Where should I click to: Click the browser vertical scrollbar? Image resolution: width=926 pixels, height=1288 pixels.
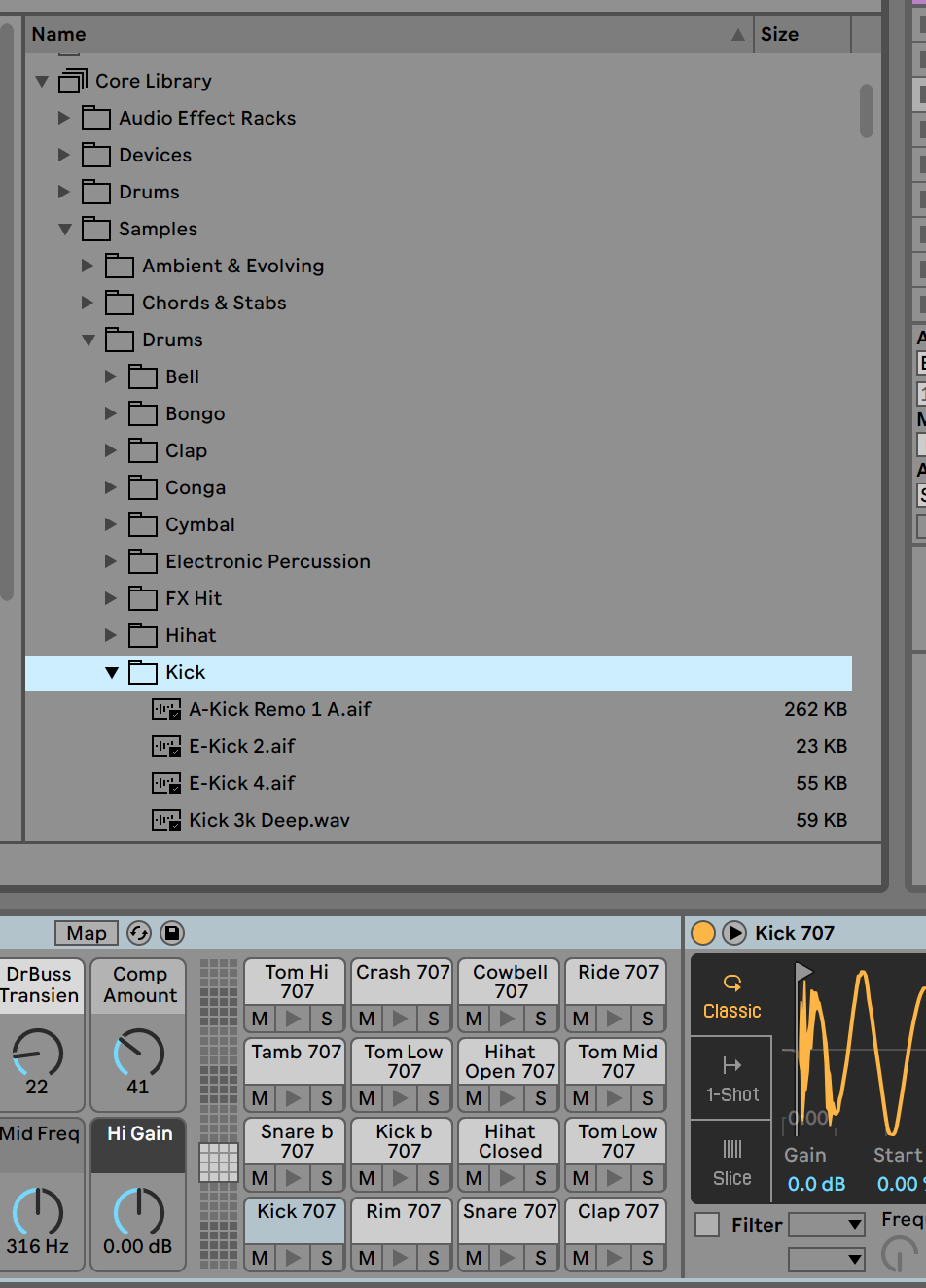[x=867, y=111]
